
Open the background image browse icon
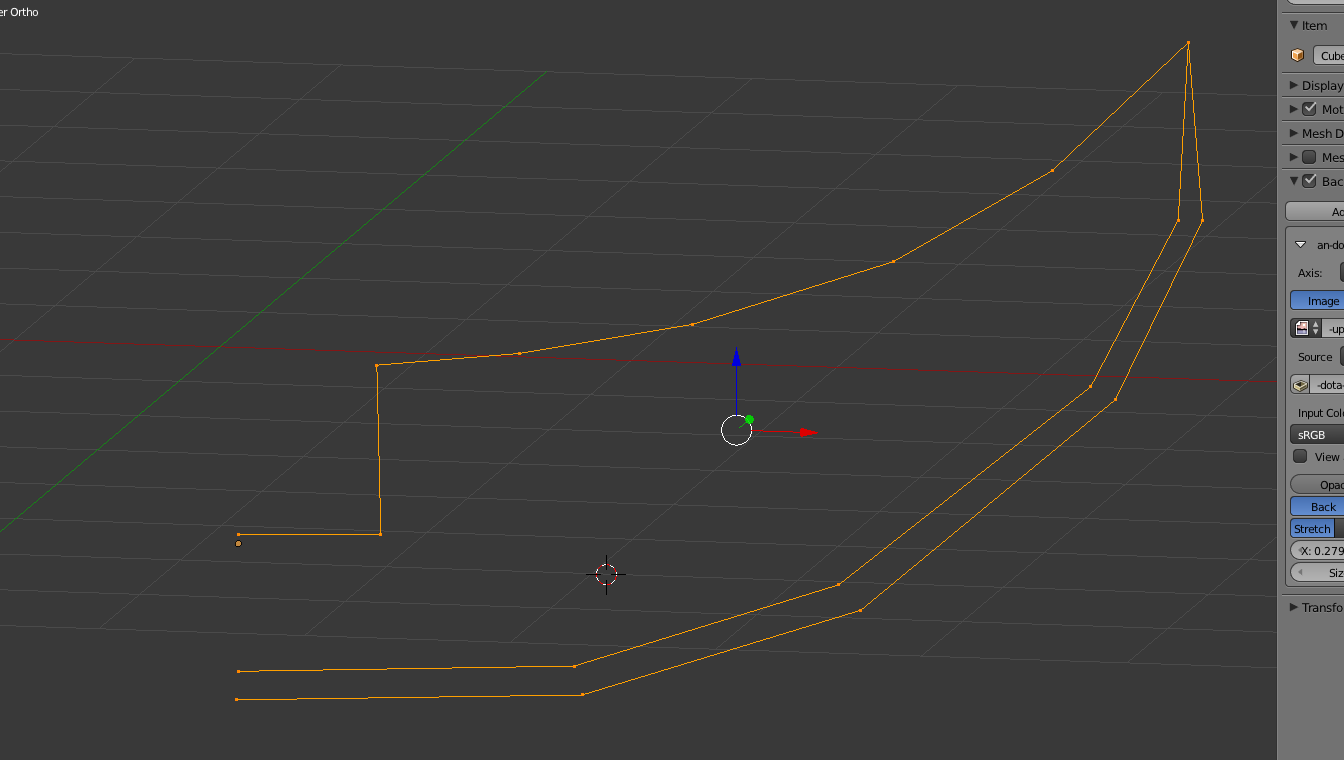click(x=1308, y=328)
